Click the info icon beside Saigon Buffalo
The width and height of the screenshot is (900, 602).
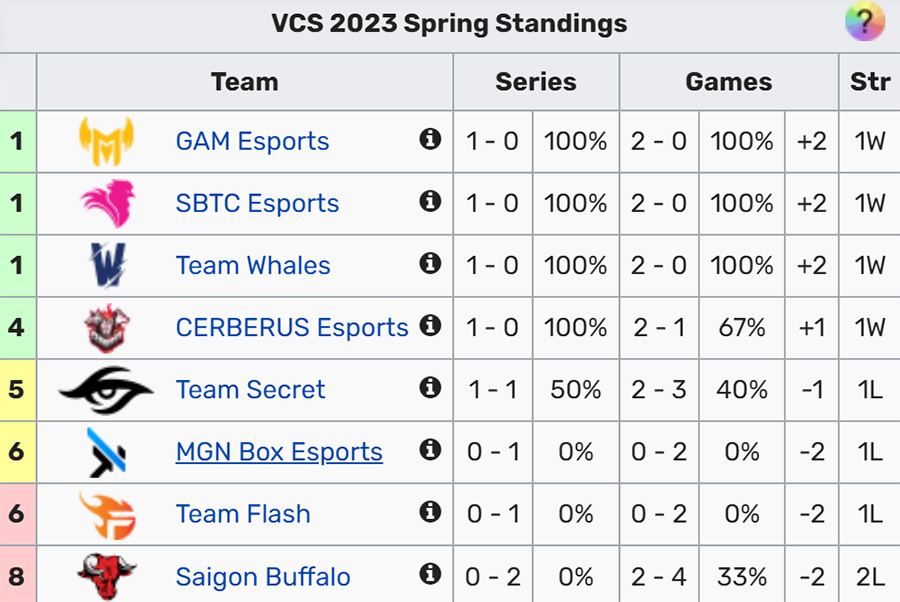pos(430,573)
